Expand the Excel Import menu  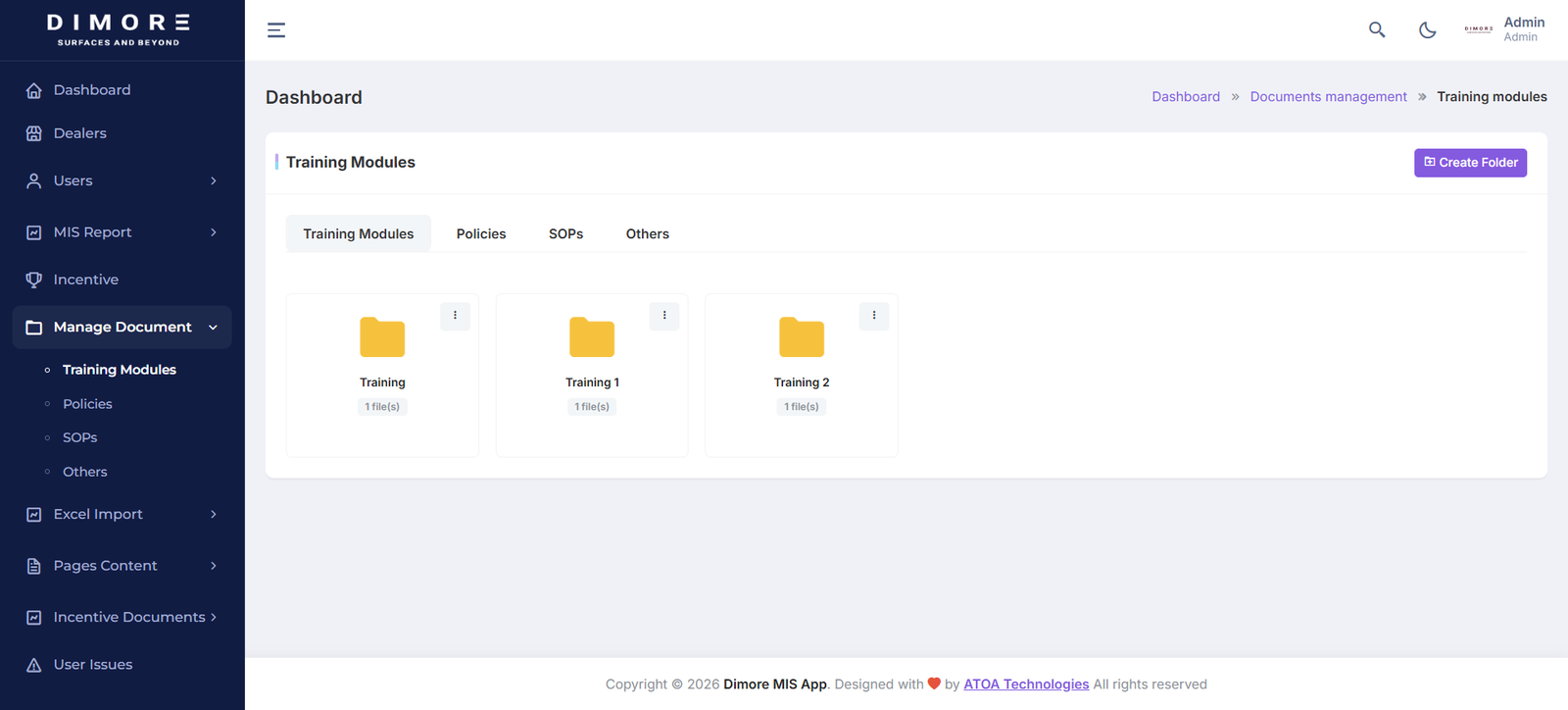(122, 514)
